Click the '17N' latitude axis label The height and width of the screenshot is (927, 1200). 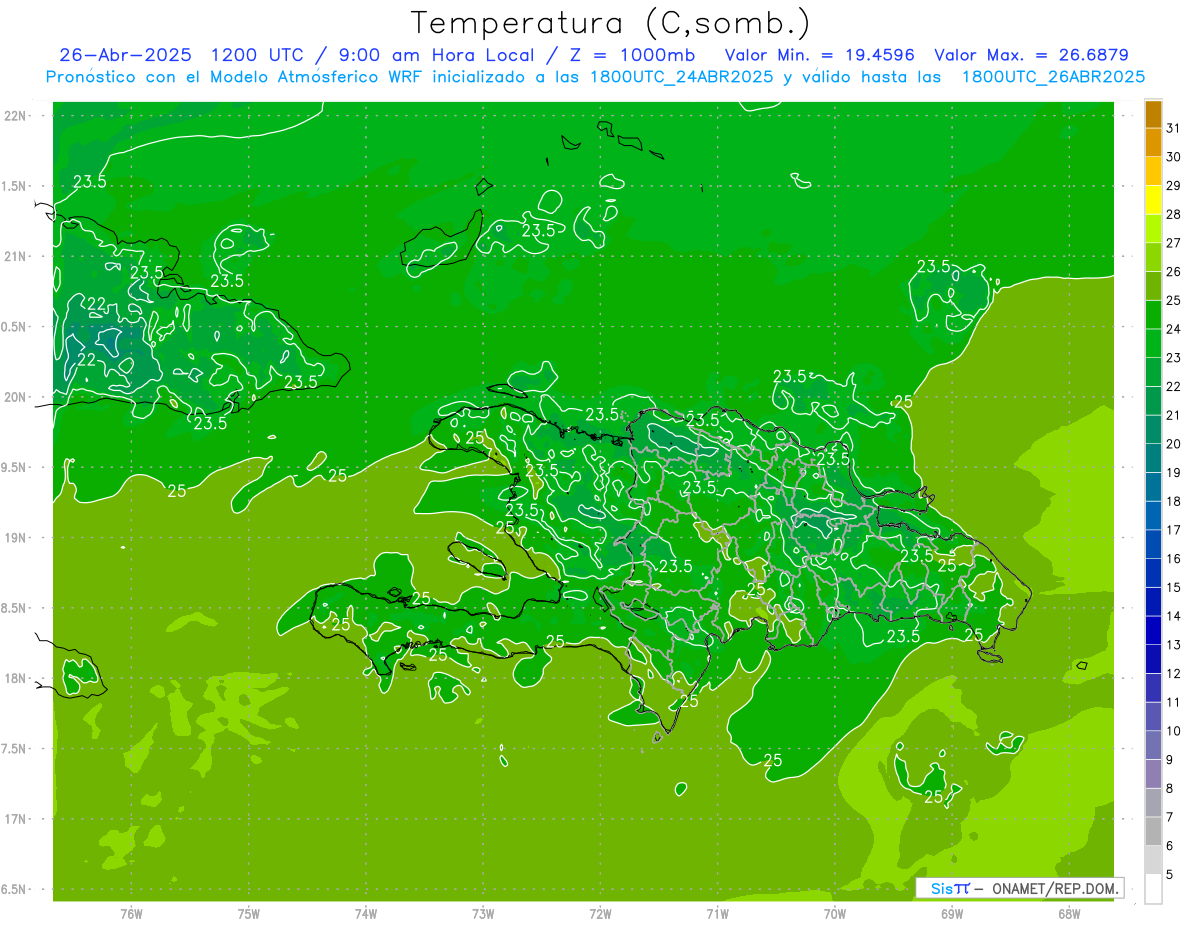pos(15,819)
